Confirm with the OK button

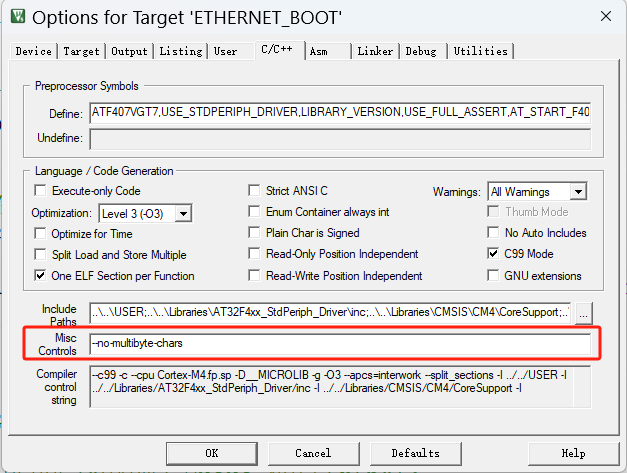pos(212,453)
